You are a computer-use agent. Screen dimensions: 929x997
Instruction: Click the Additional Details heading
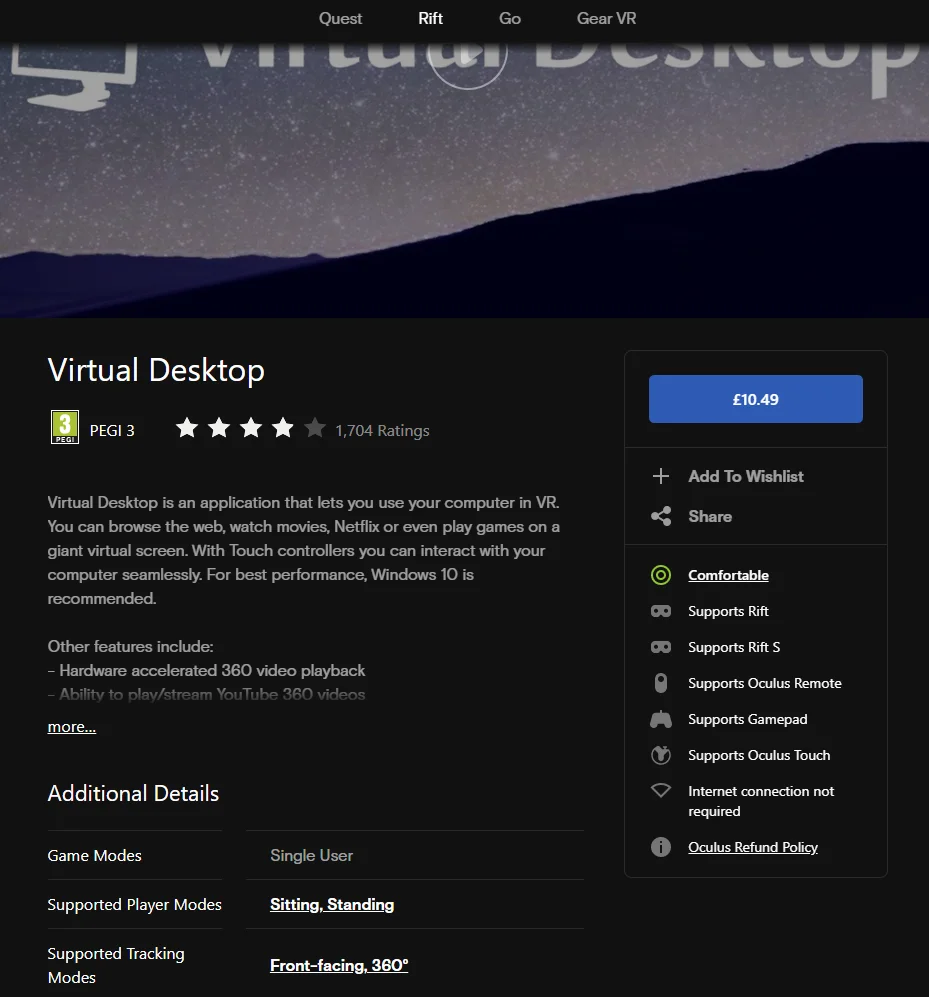coord(134,794)
